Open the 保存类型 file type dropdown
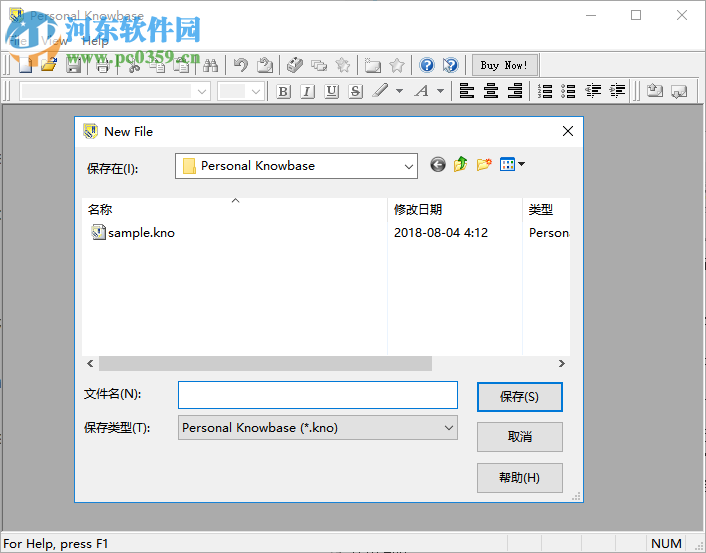Screen dimensions: 706x553 click(318, 428)
